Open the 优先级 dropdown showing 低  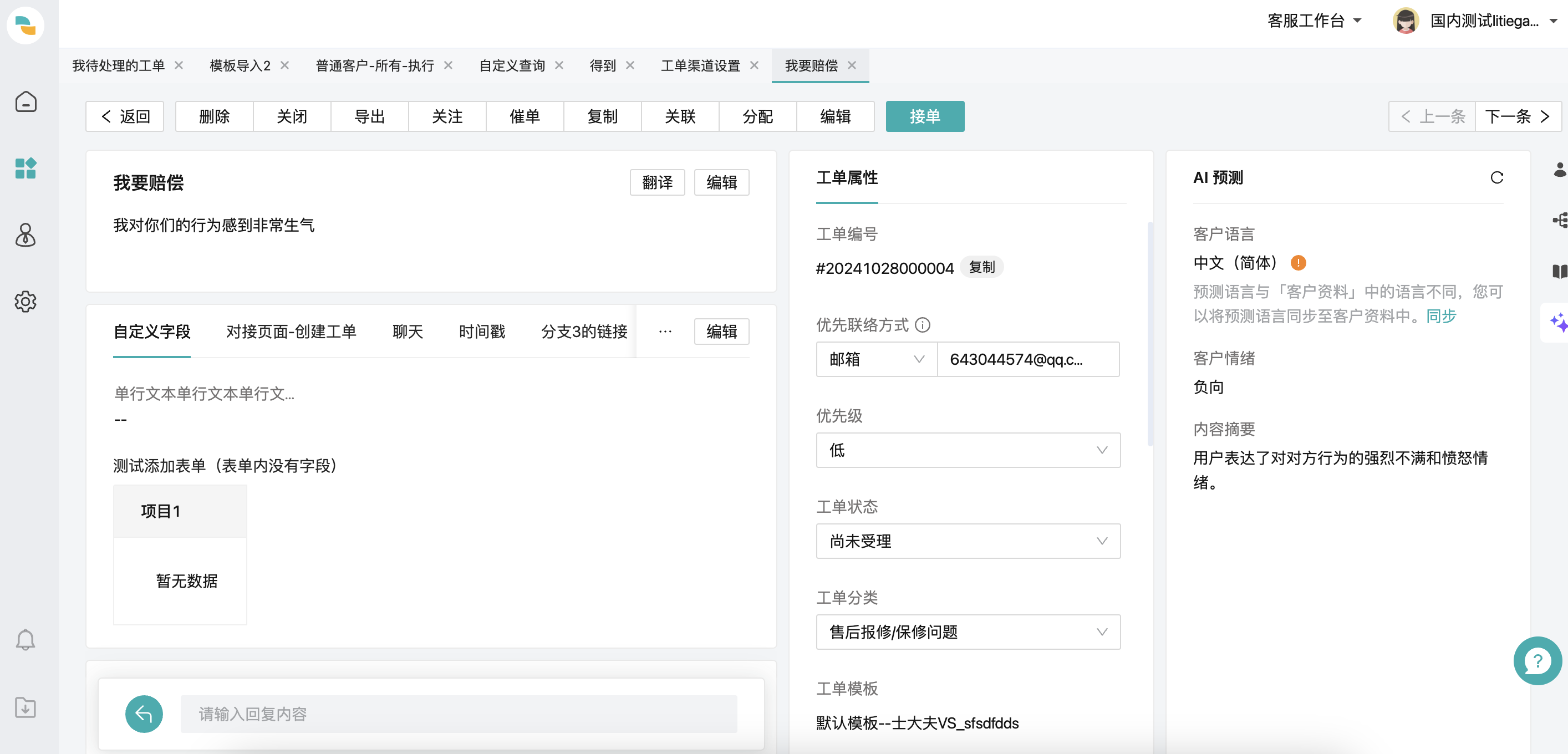tap(968, 450)
